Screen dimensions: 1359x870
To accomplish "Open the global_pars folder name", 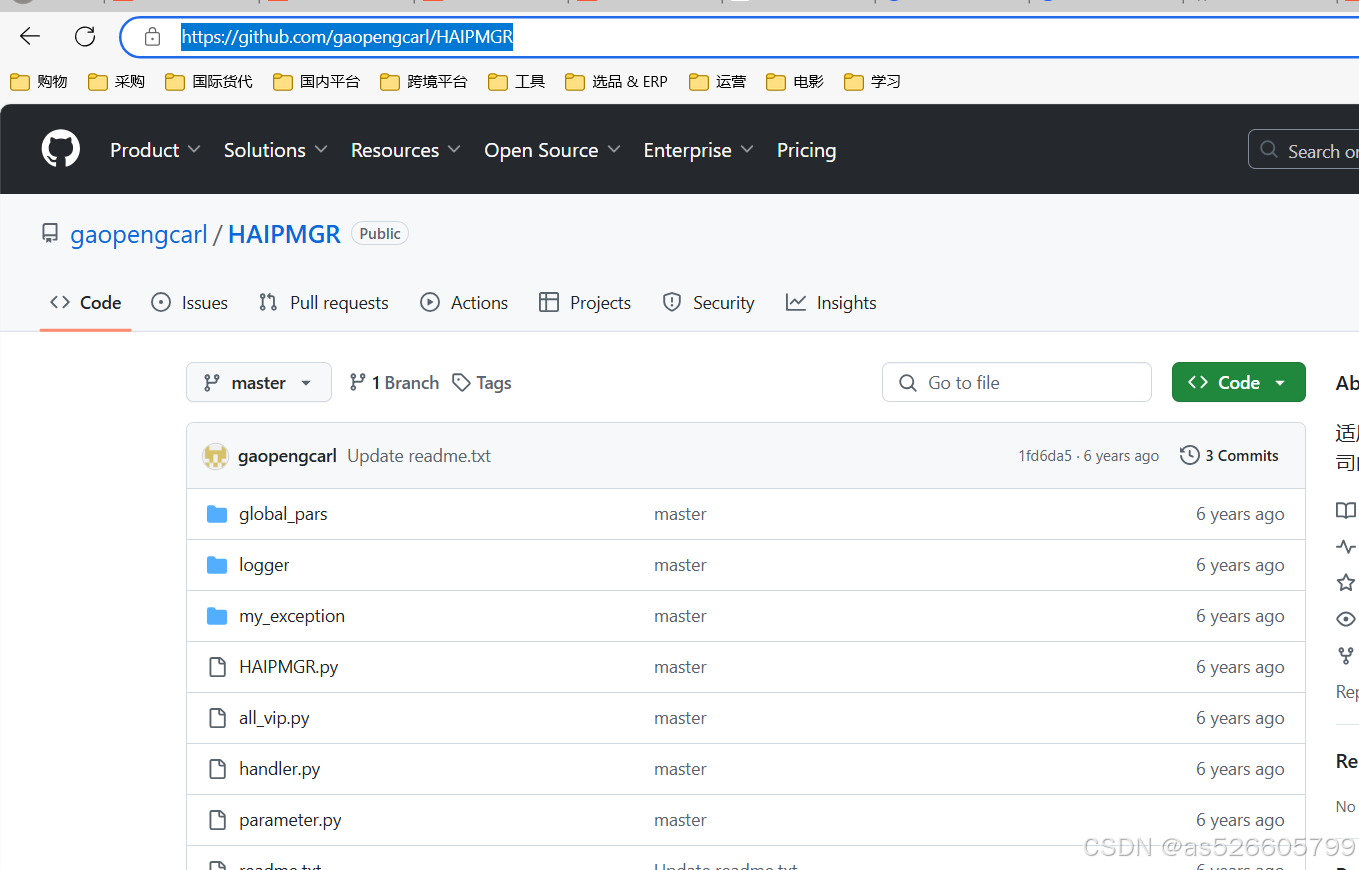I will [x=283, y=514].
